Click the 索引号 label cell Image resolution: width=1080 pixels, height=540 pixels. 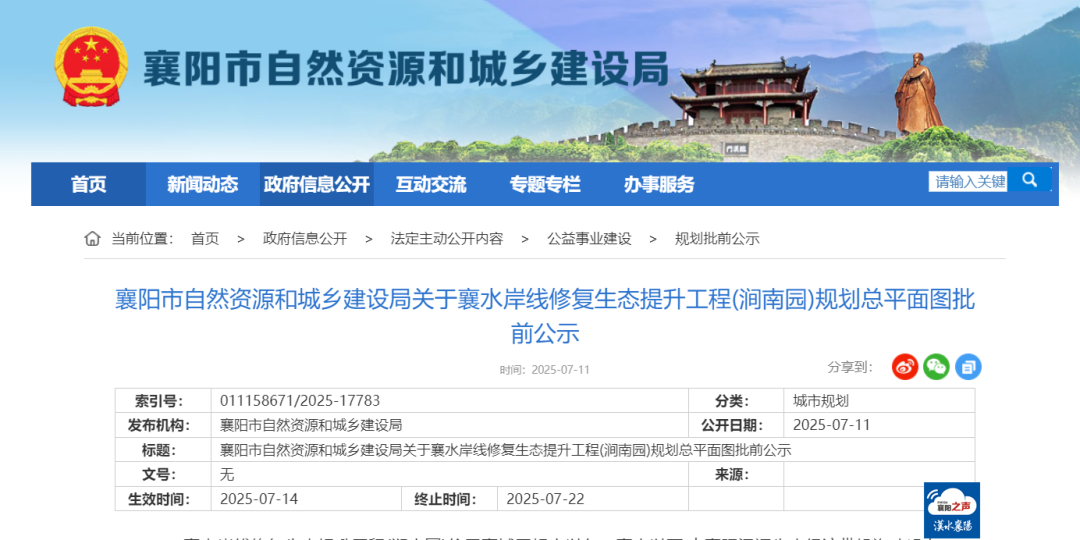pos(163,401)
